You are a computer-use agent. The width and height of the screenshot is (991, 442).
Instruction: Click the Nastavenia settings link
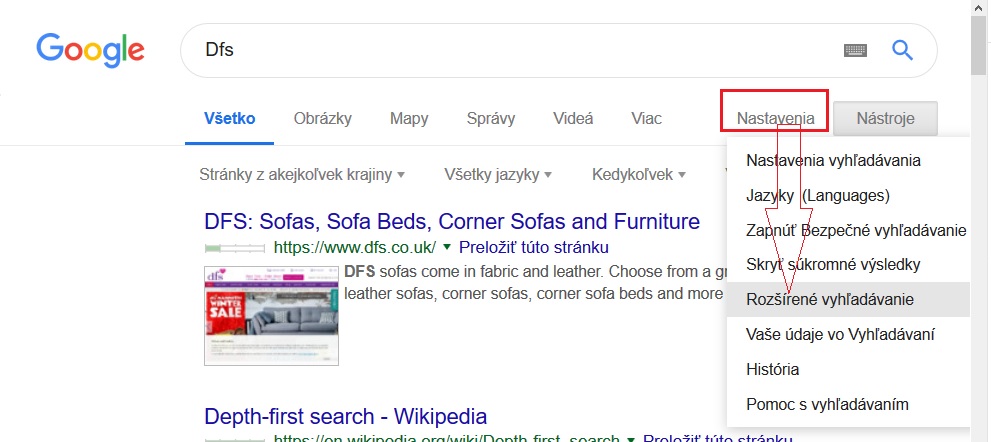coord(775,118)
